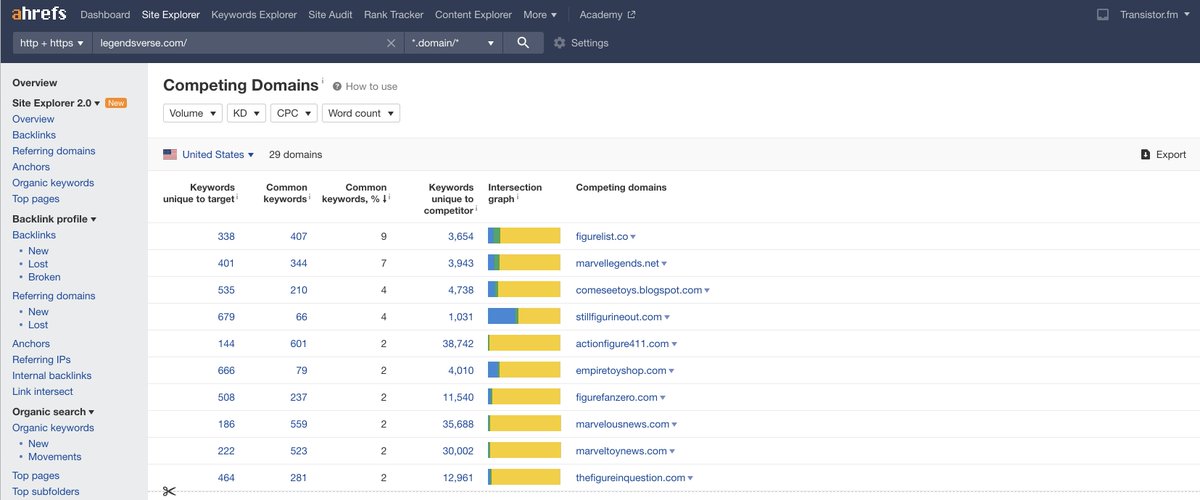
Task: Expand the Word count filter
Action: tap(360, 113)
